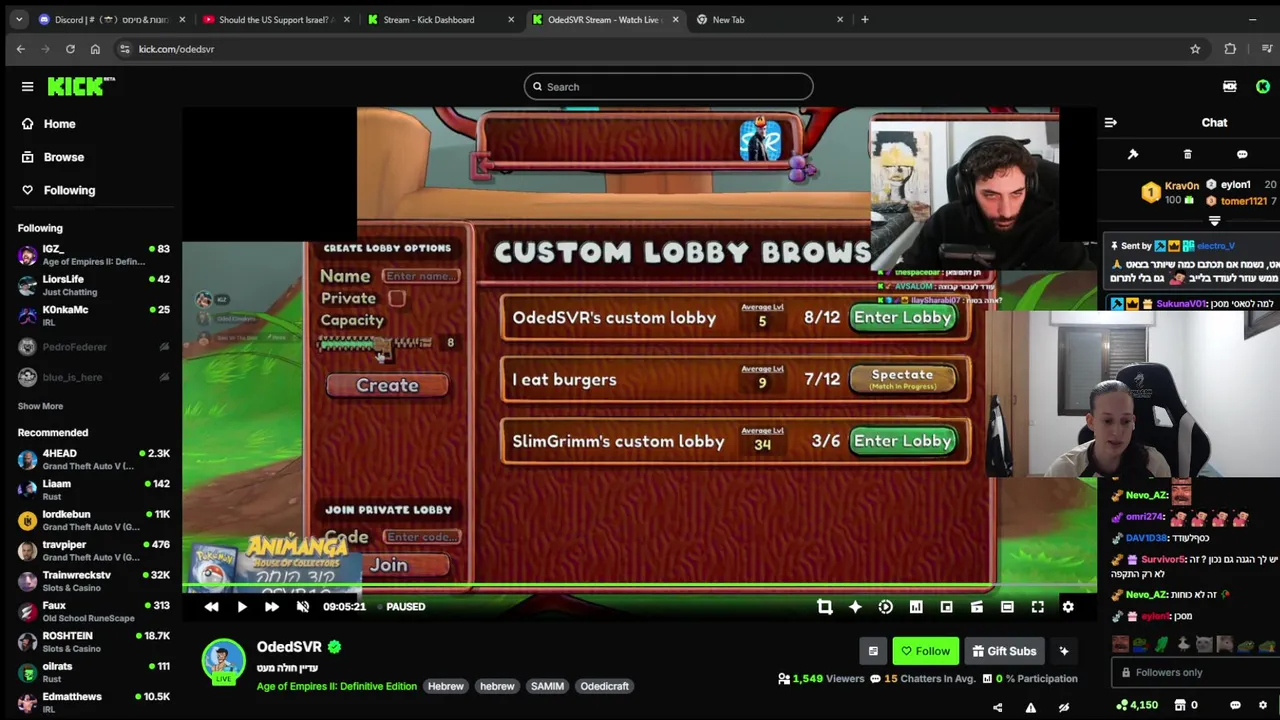Play the paused stream
Viewport: 1280px width, 720px height.
(242, 607)
